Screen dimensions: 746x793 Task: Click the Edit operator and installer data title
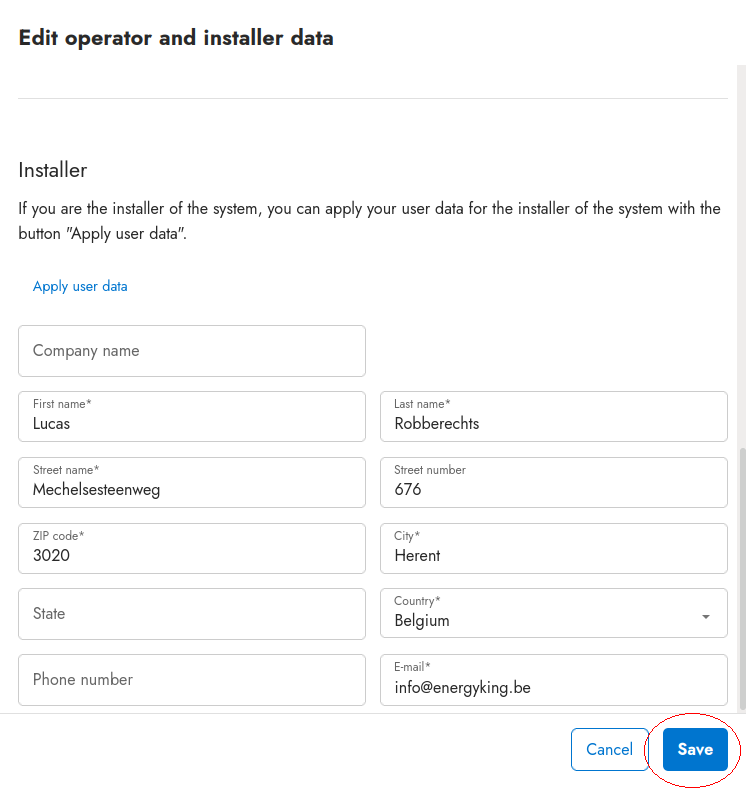(x=176, y=38)
